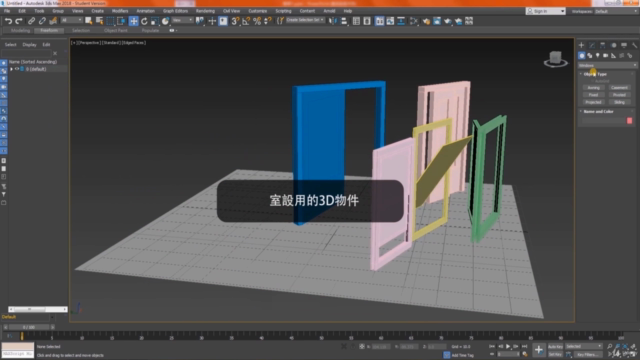Screen dimensions: 640x360
Task: Open the reference coordinate 'View' dropdown
Action: 182,20
